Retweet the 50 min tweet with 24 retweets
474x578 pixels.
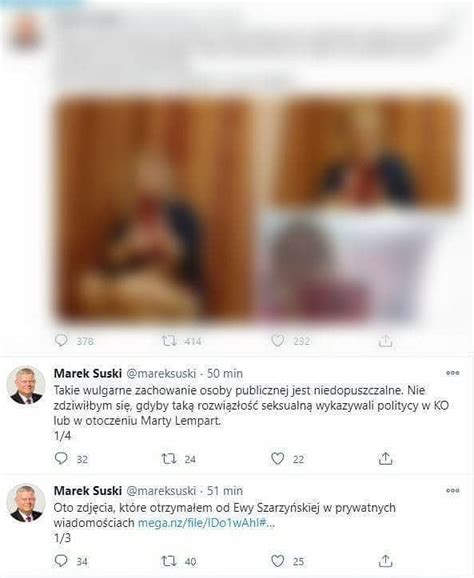pos(169,459)
